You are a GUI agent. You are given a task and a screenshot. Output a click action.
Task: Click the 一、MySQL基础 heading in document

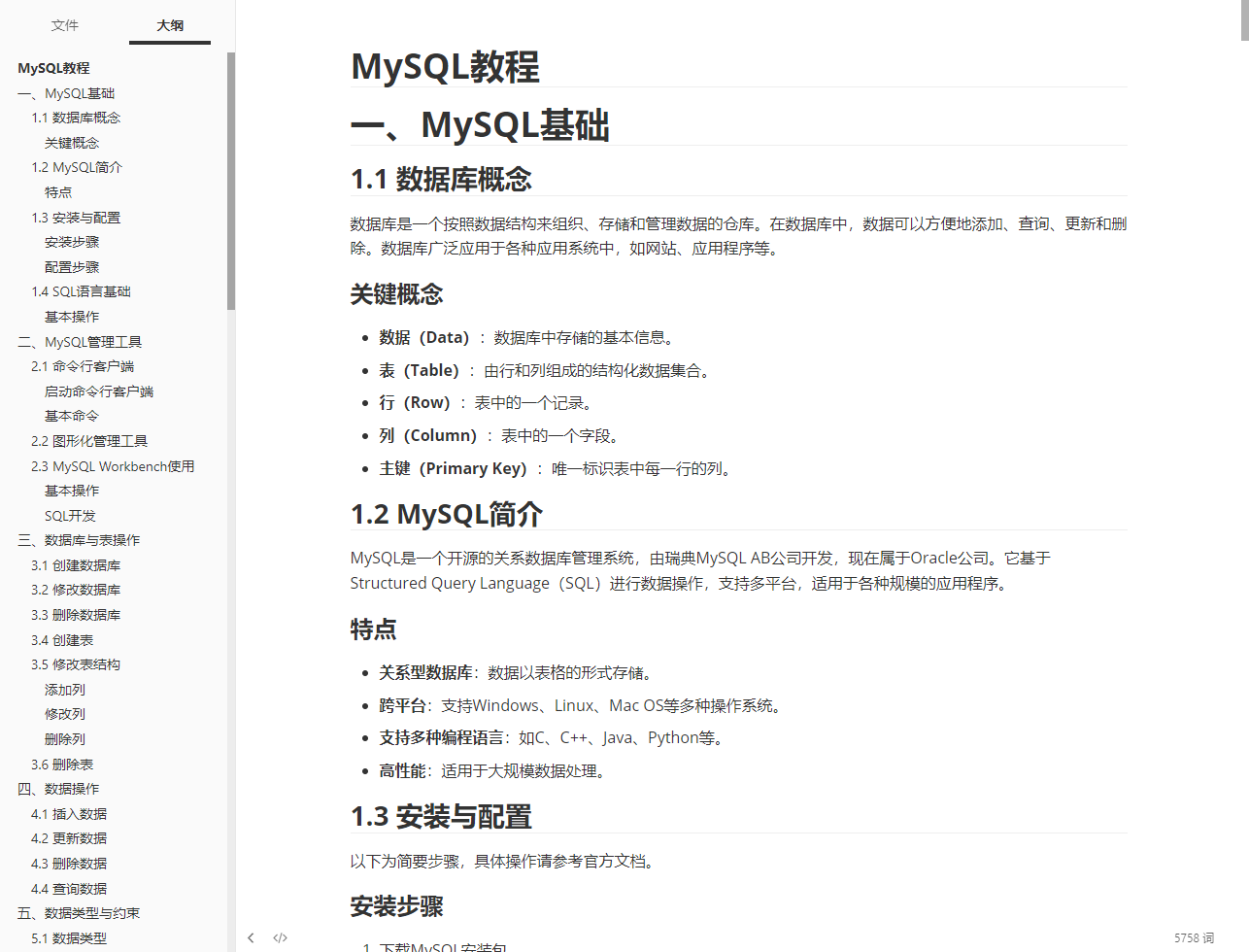point(480,125)
